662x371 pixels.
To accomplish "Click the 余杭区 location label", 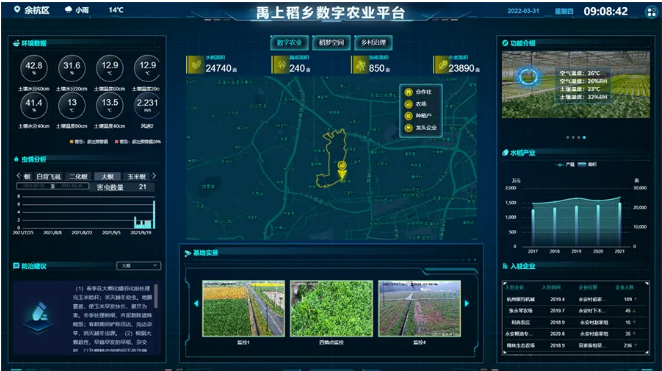I will click(x=37, y=10).
